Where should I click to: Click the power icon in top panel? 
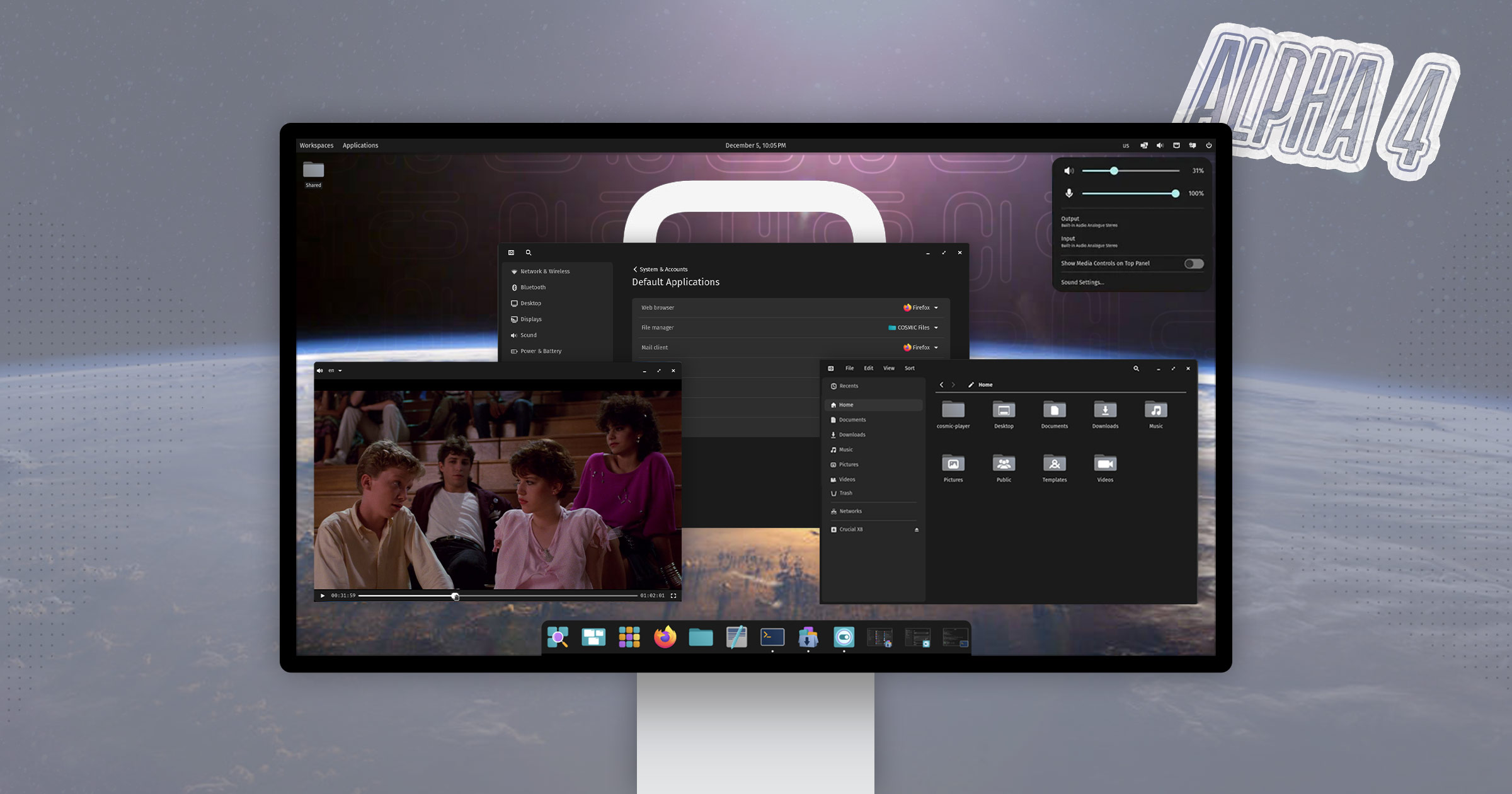[1208, 146]
